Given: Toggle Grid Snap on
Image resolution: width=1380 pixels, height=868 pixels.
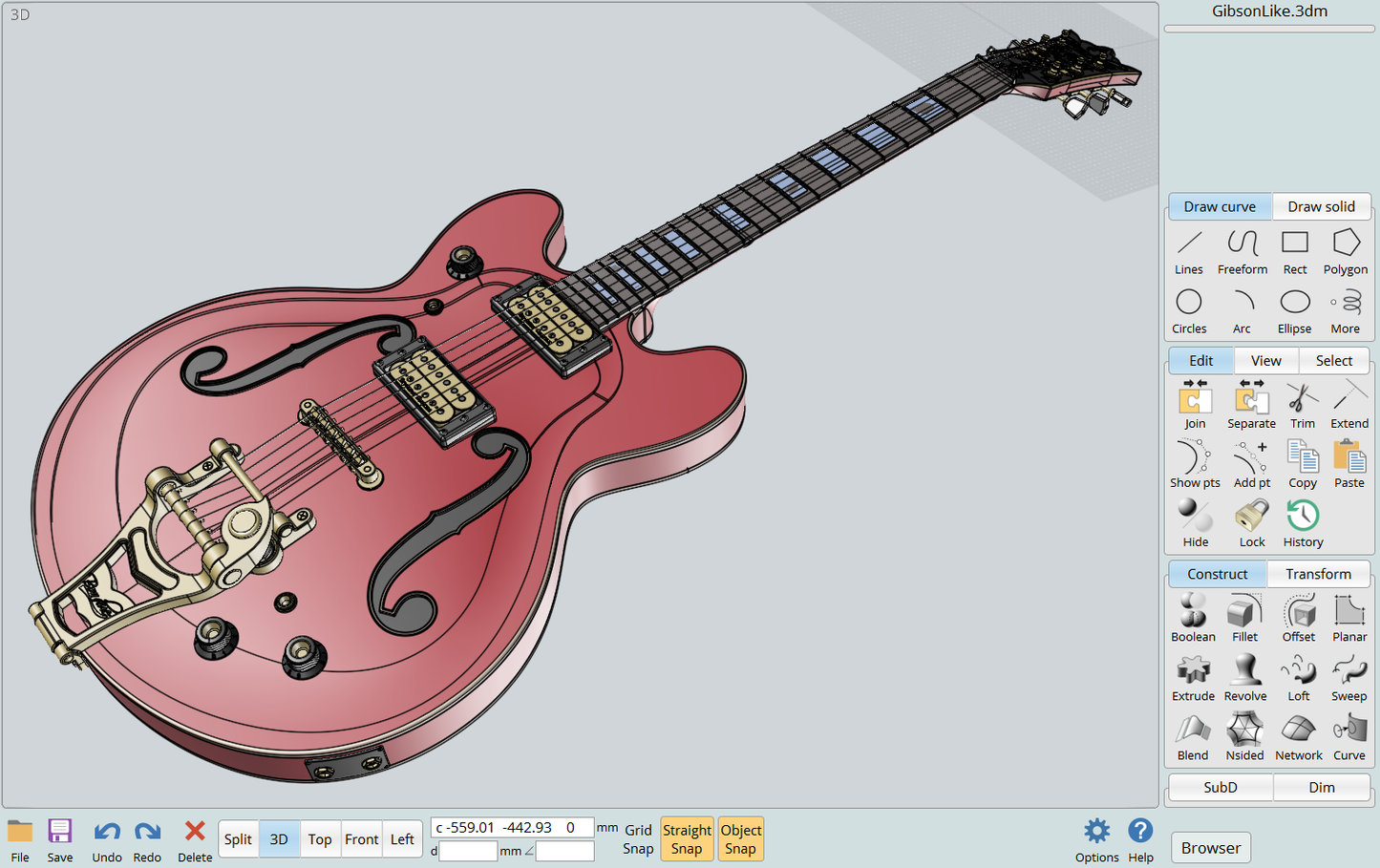Looking at the screenshot, I should pos(638,839).
